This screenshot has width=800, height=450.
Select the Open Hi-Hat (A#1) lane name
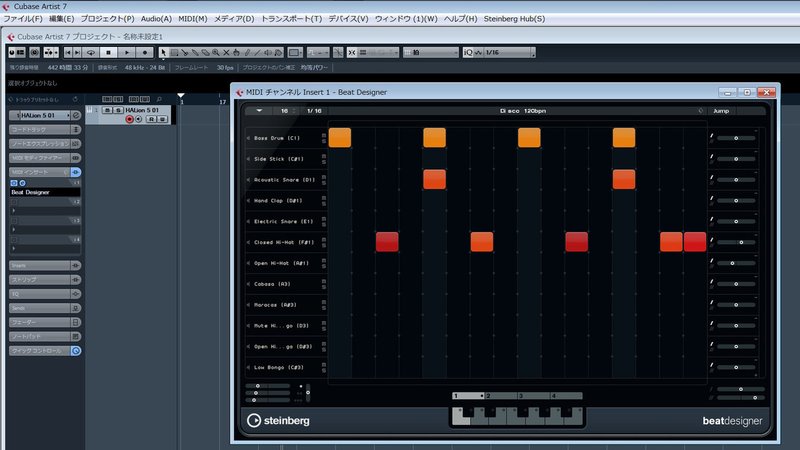[x=281, y=263]
